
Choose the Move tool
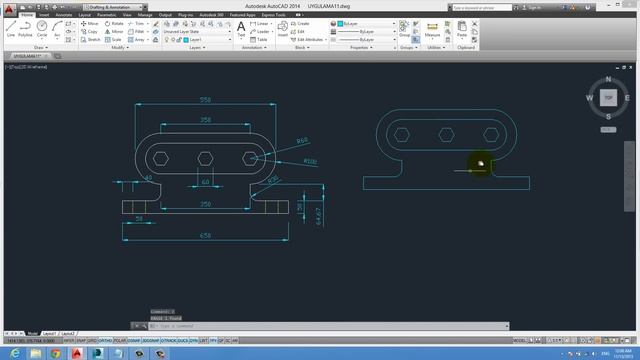coord(90,24)
